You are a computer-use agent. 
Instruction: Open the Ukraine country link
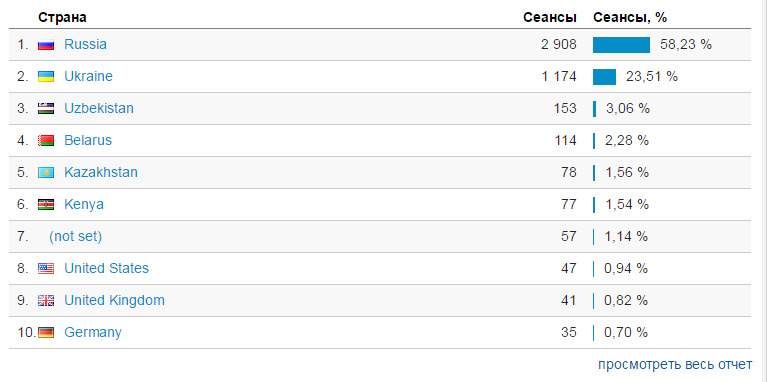(88, 76)
